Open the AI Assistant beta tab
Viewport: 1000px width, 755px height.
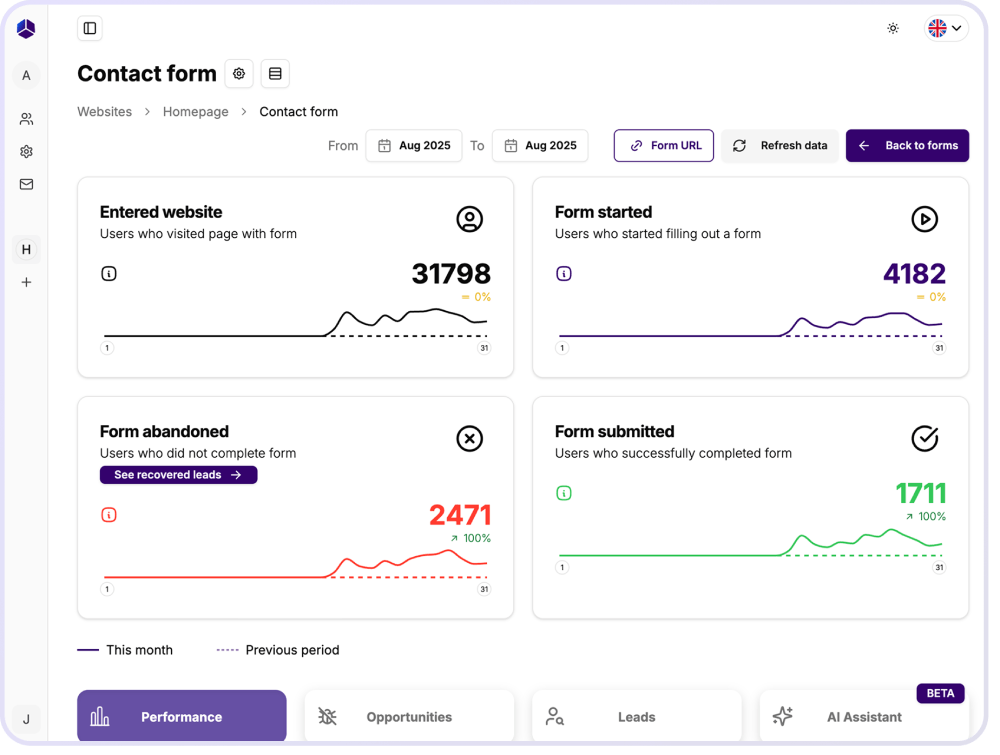click(x=863, y=717)
